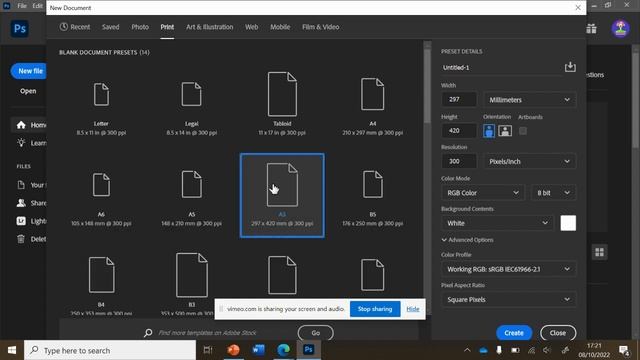This screenshot has width=640, height=360.
Task: Save document preset icon beside Untitled-1
Action: (570, 67)
